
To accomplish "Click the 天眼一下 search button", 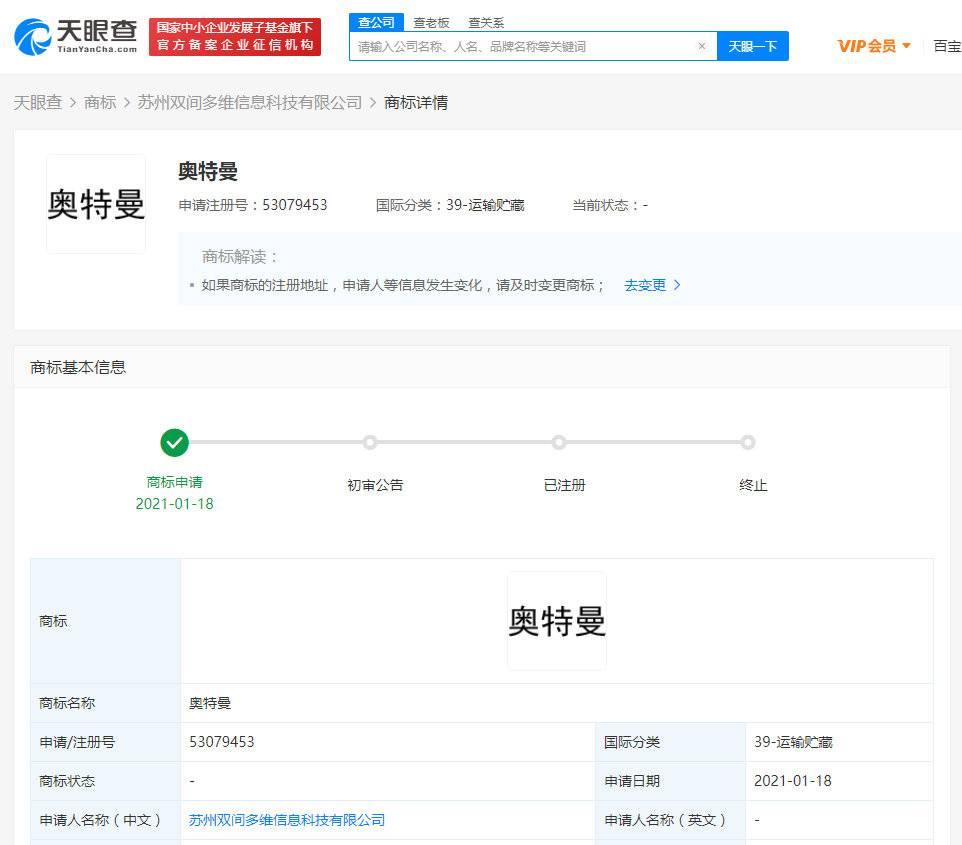I will [x=753, y=46].
